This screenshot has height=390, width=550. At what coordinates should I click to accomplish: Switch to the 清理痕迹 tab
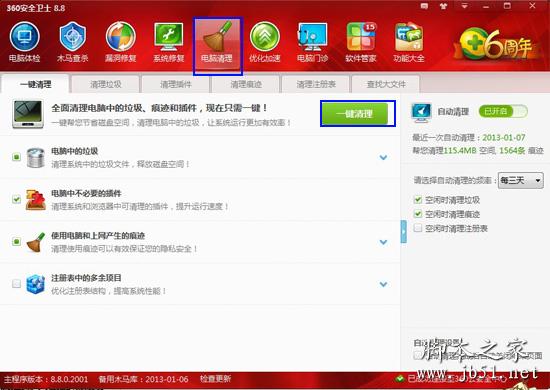[x=246, y=84]
